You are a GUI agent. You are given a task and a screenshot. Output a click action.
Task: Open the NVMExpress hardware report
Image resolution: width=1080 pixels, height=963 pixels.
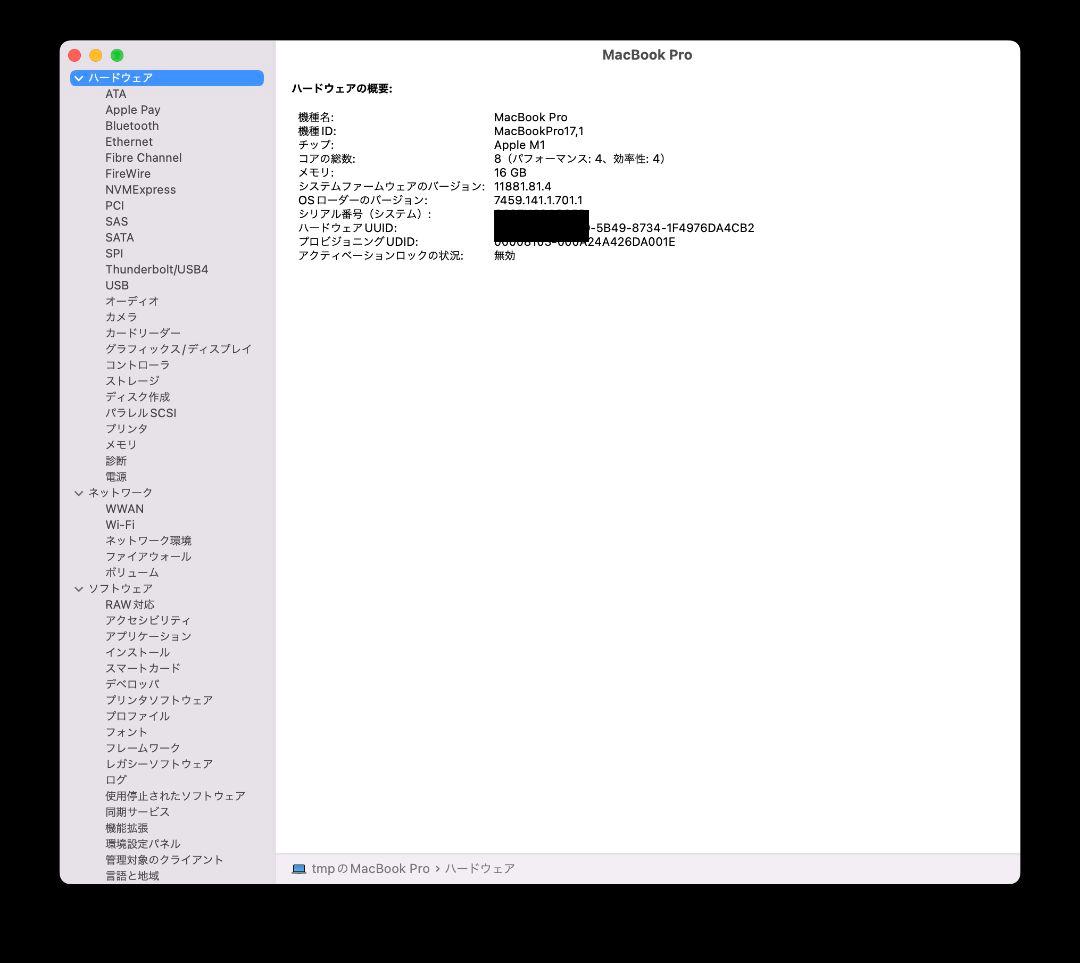point(140,189)
